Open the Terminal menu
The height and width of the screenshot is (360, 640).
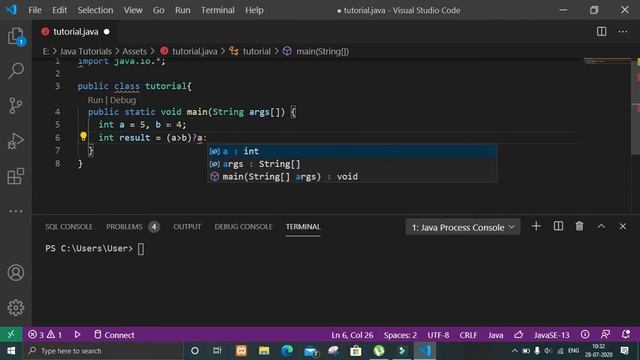(x=218, y=10)
